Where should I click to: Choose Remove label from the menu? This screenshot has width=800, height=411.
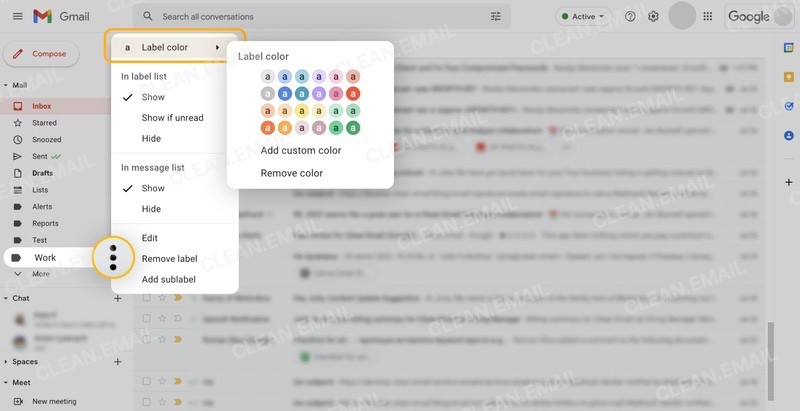(x=169, y=259)
